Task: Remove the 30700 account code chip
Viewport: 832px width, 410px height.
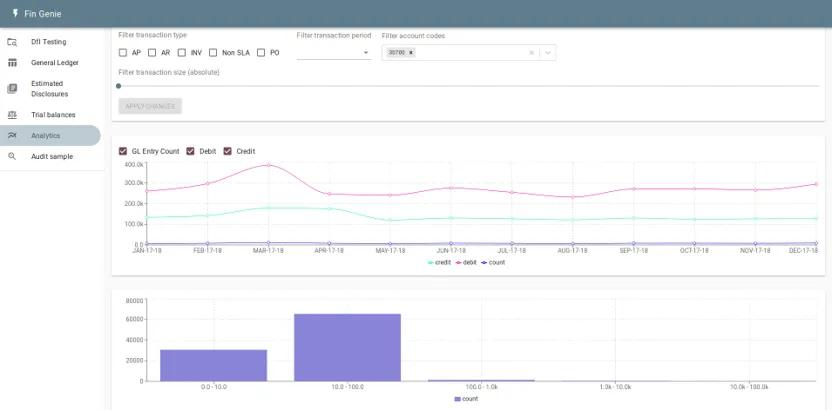Action: (411, 53)
